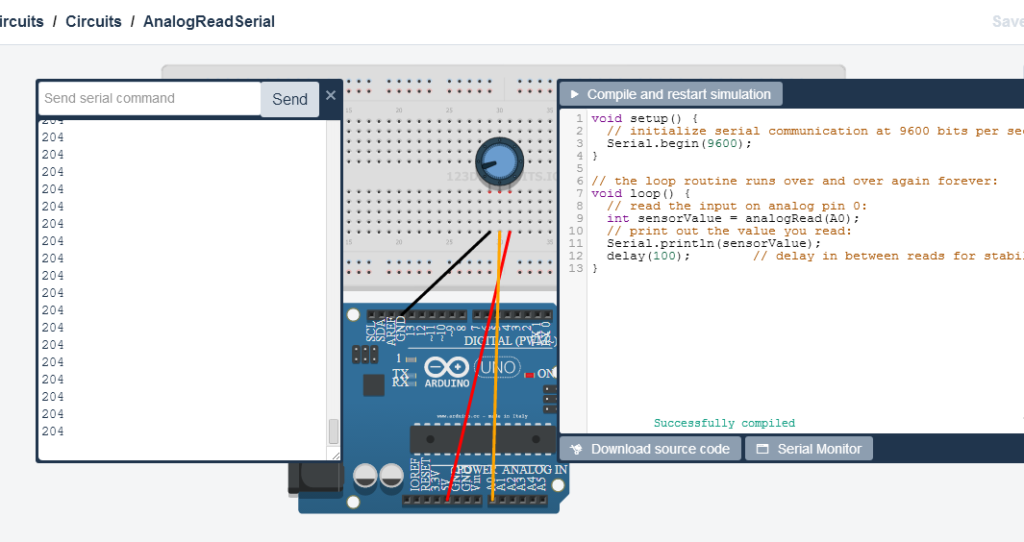Open the AnalogReadSerial breadcrumb
1024x542 pixels.
pos(209,22)
